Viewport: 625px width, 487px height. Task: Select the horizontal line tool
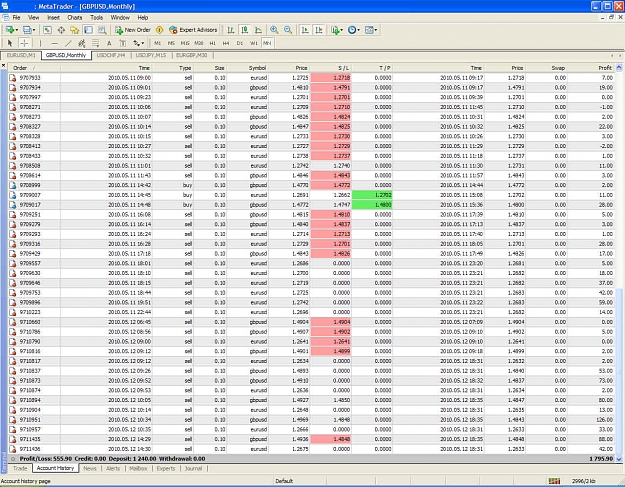(x=54, y=43)
